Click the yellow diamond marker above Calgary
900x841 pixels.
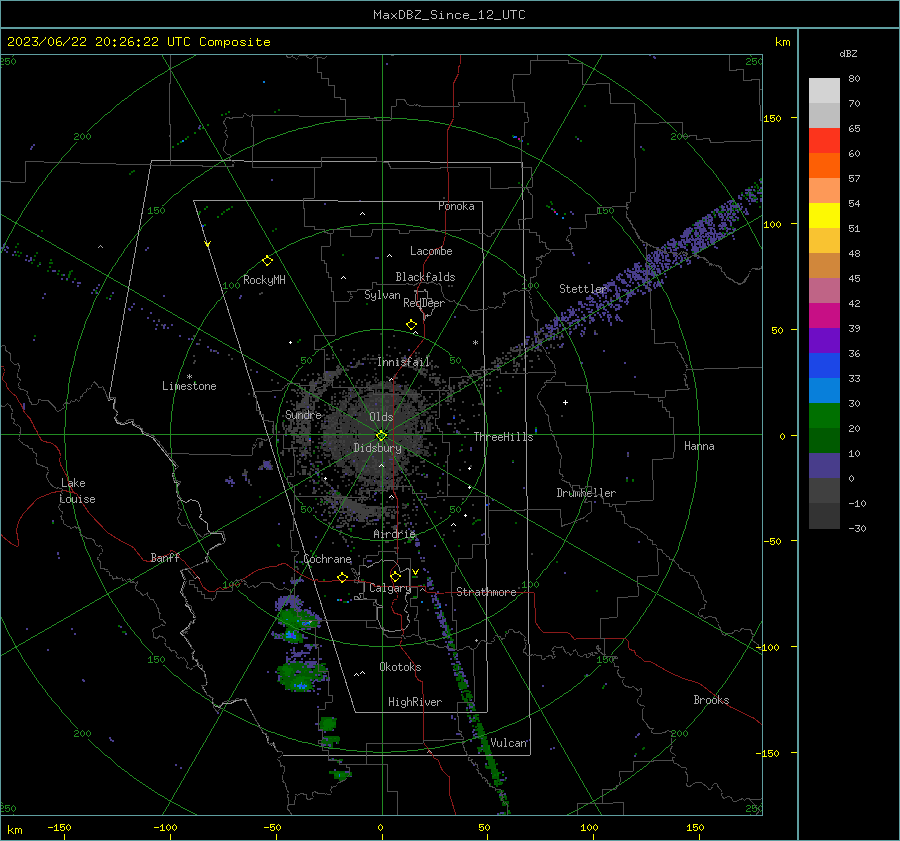click(x=395, y=576)
